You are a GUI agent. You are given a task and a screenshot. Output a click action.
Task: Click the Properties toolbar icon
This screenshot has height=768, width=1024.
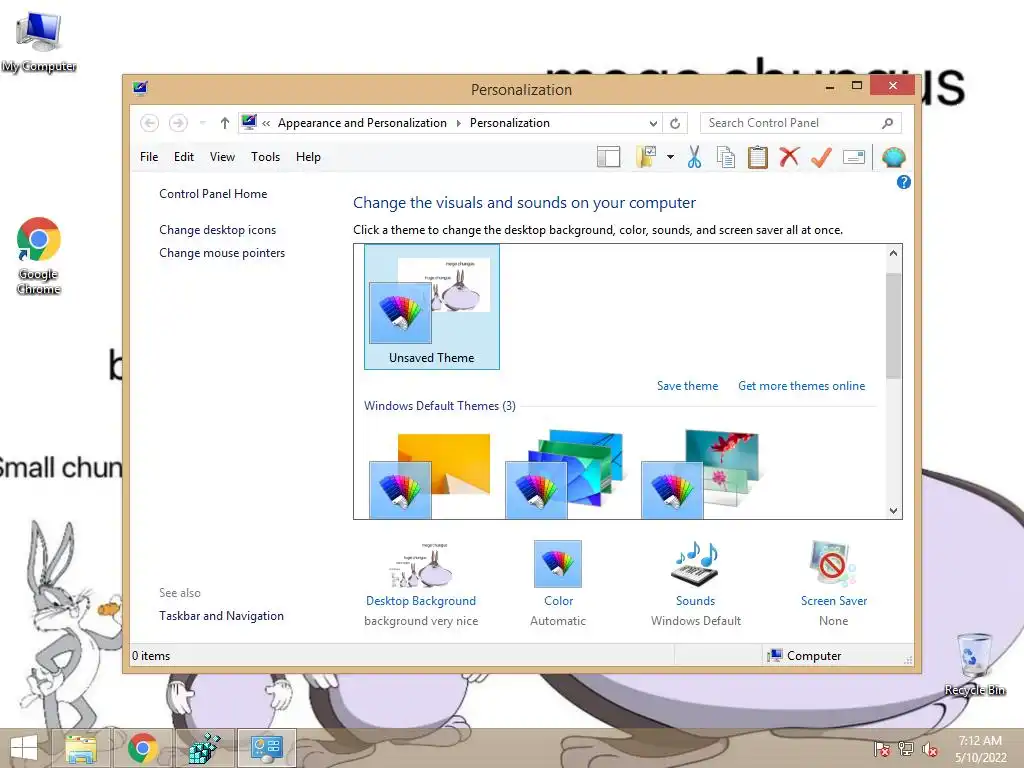[854, 157]
